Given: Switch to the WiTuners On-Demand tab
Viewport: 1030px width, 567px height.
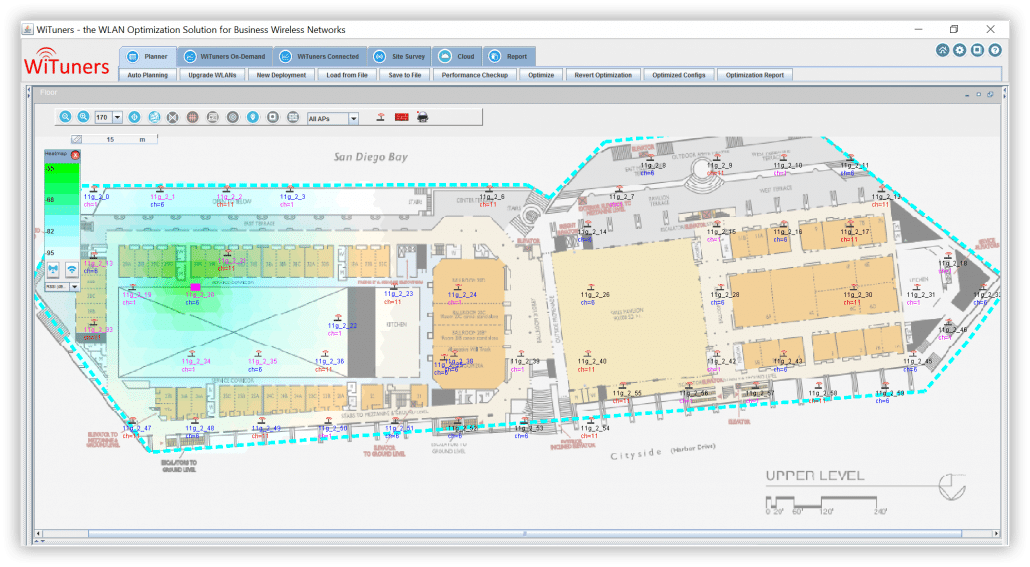Looking at the screenshot, I should (x=225, y=57).
